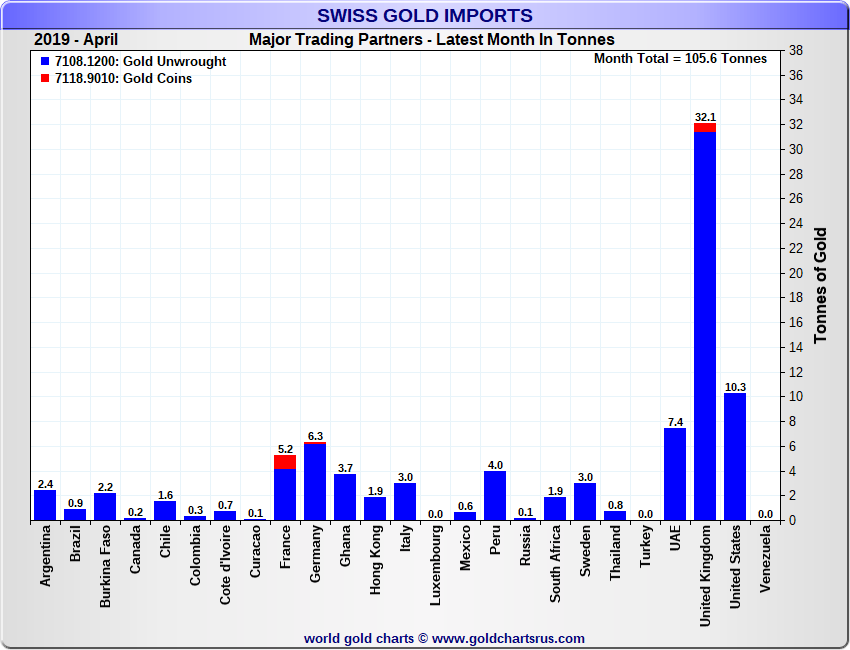The width and height of the screenshot is (850, 650).
Task: Click the Germany bar labeled 6.3
Action: [x=315, y=482]
